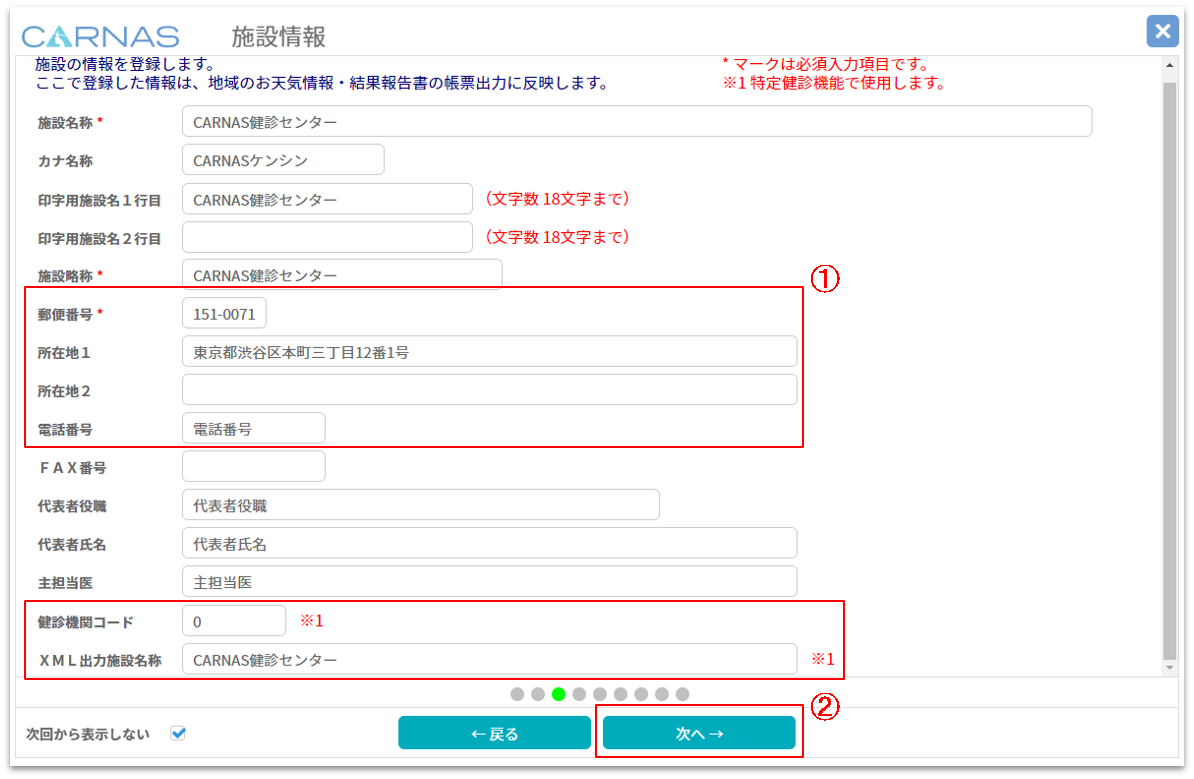Click the 電話番号 label
Screen dimensions: 1194x779
pos(65,429)
